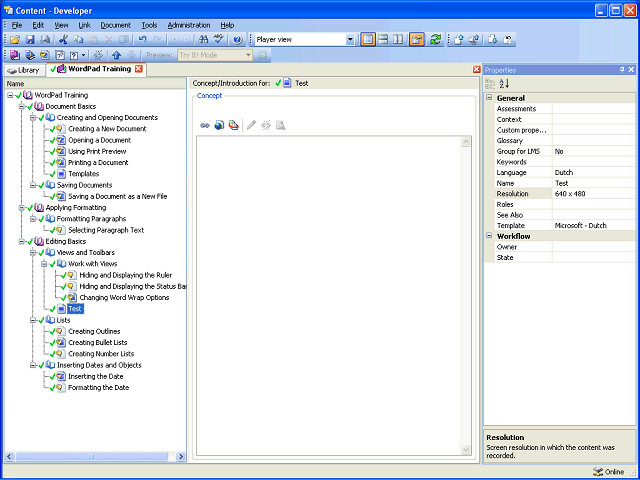Screen dimensions: 640x480
Task: Click the Cancel Check Out icon
Action: (x=508, y=40)
